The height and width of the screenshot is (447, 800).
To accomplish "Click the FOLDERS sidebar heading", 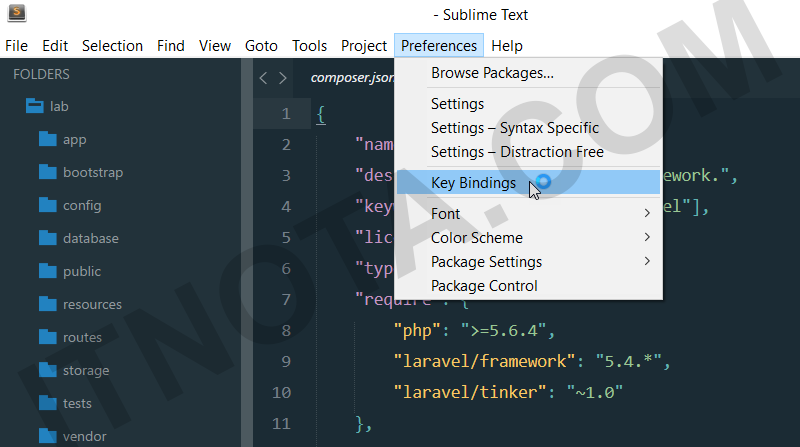I will point(41,74).
